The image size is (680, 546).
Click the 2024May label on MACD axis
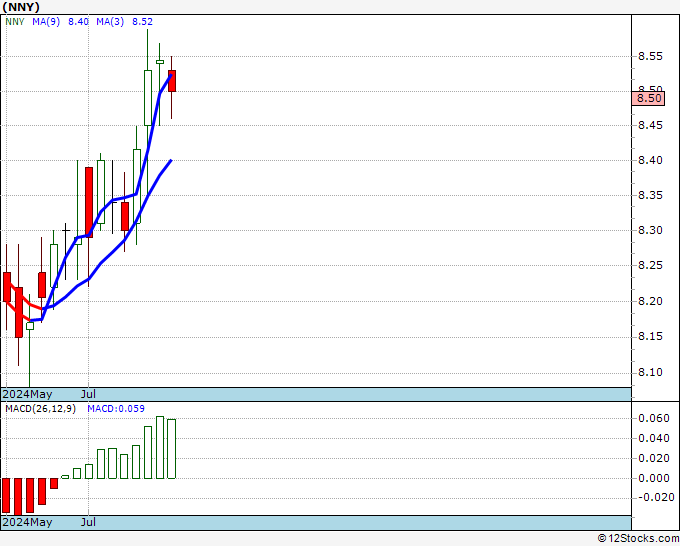27,522
